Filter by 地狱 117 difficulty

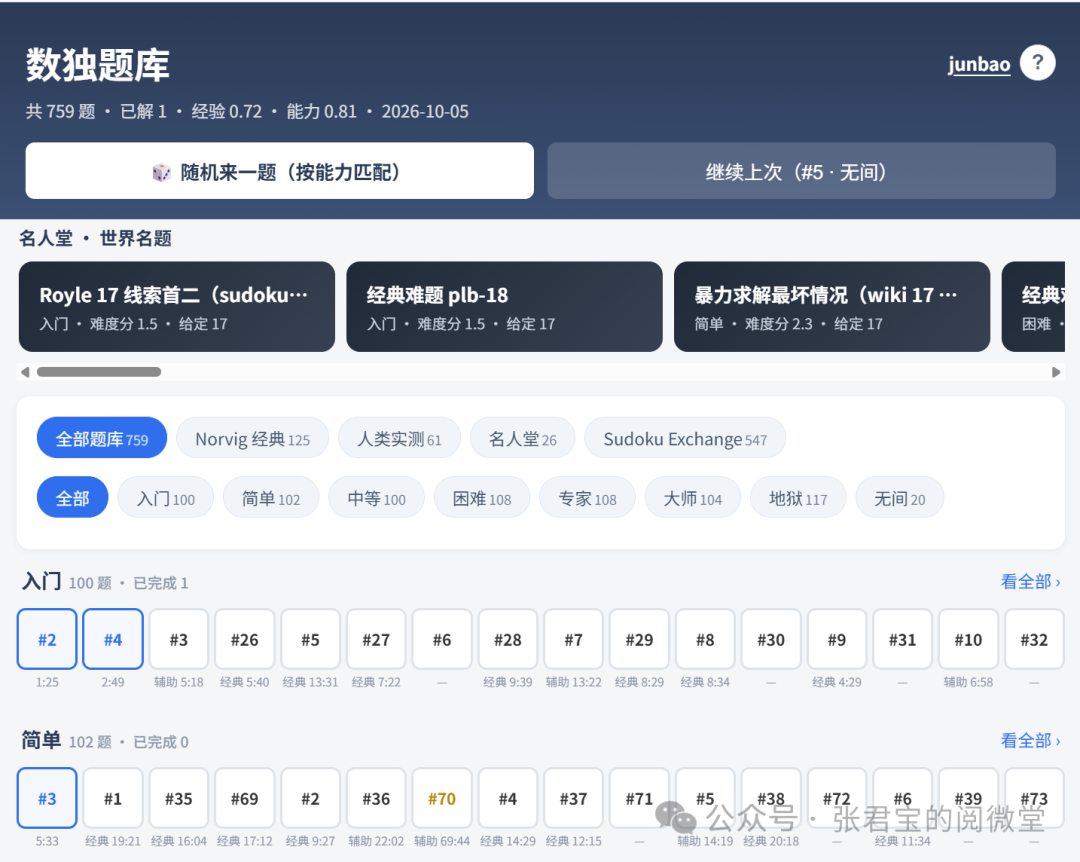click(798, 497)
